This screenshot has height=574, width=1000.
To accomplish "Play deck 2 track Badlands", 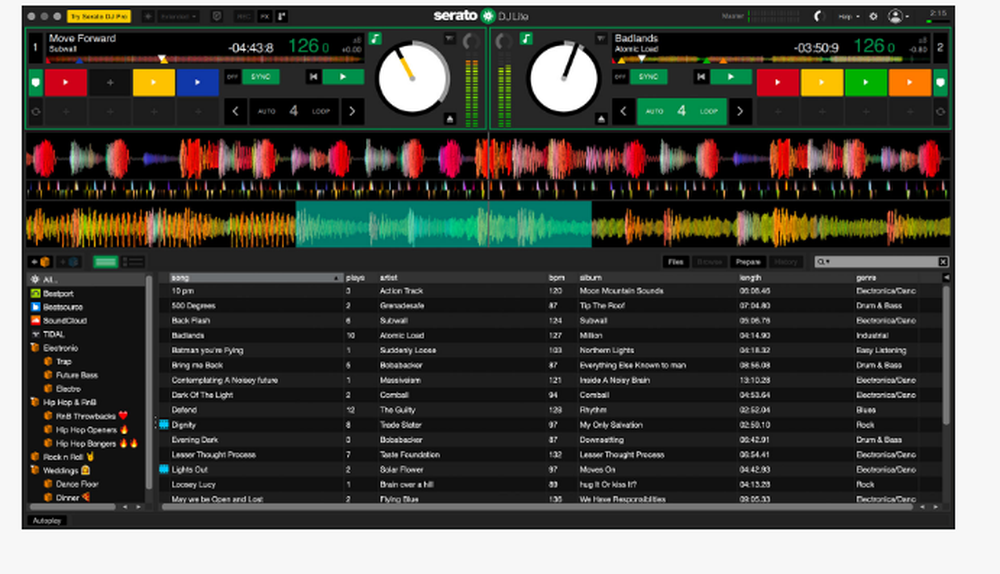I will click(x=731, y=77).
